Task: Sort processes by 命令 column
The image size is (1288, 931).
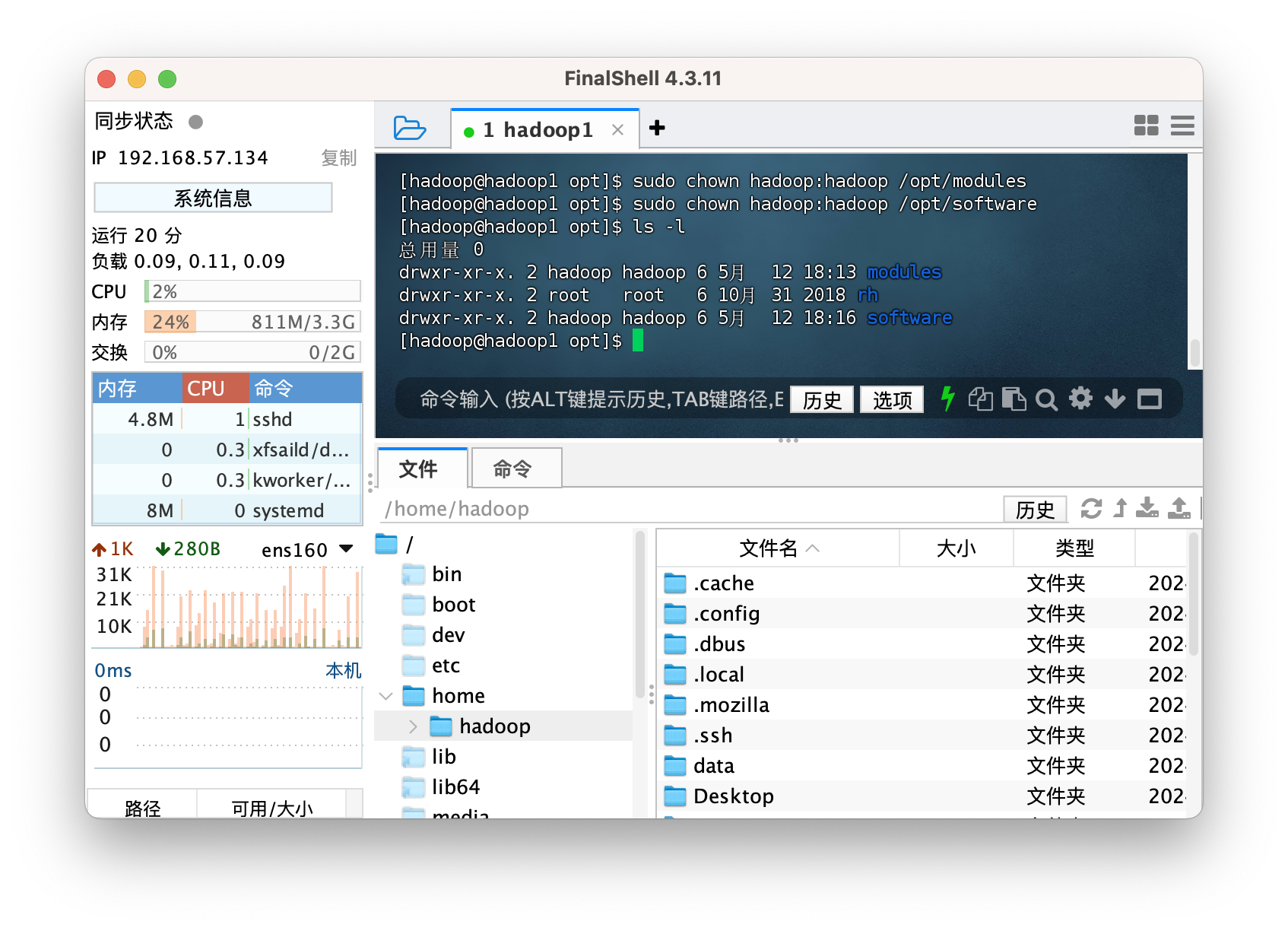Action: click(x=305, y=389)
